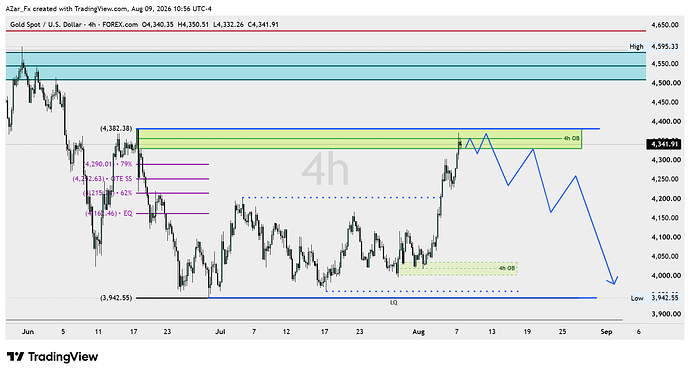Click the High 4,595.33 price label
Image resolution: width=690 pixels, height=374 pixels.
654,46
